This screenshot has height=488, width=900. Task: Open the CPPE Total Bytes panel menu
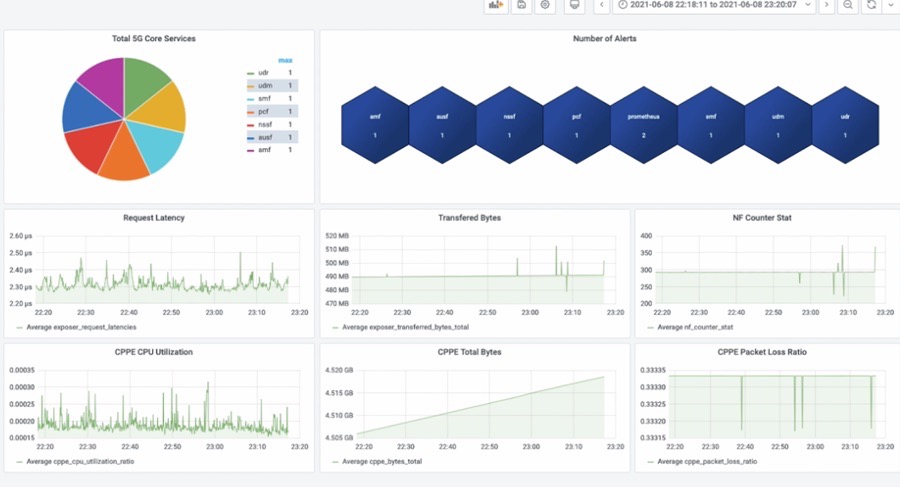click(470, 352)
